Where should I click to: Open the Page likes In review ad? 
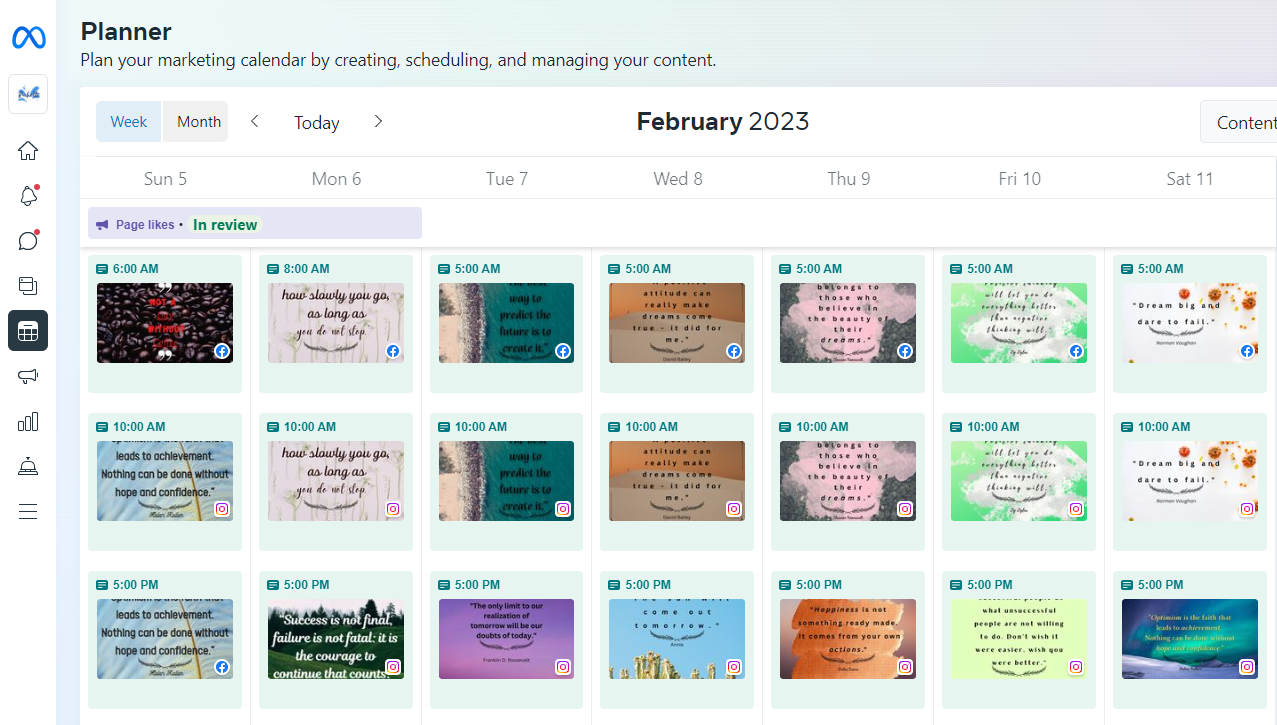pyautogui.click(x=255, y=224)
